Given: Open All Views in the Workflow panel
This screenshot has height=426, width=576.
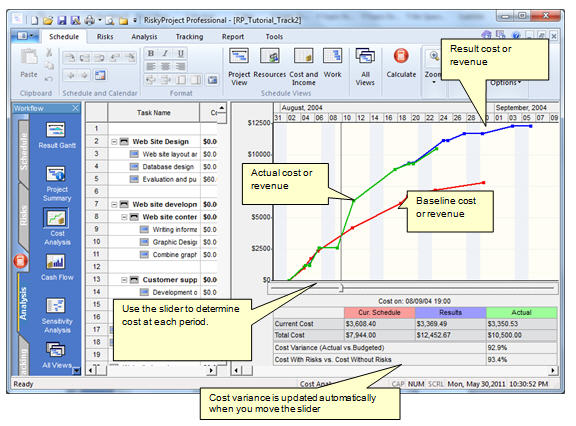Looking at the screenshot, I should tap(57, 355).
